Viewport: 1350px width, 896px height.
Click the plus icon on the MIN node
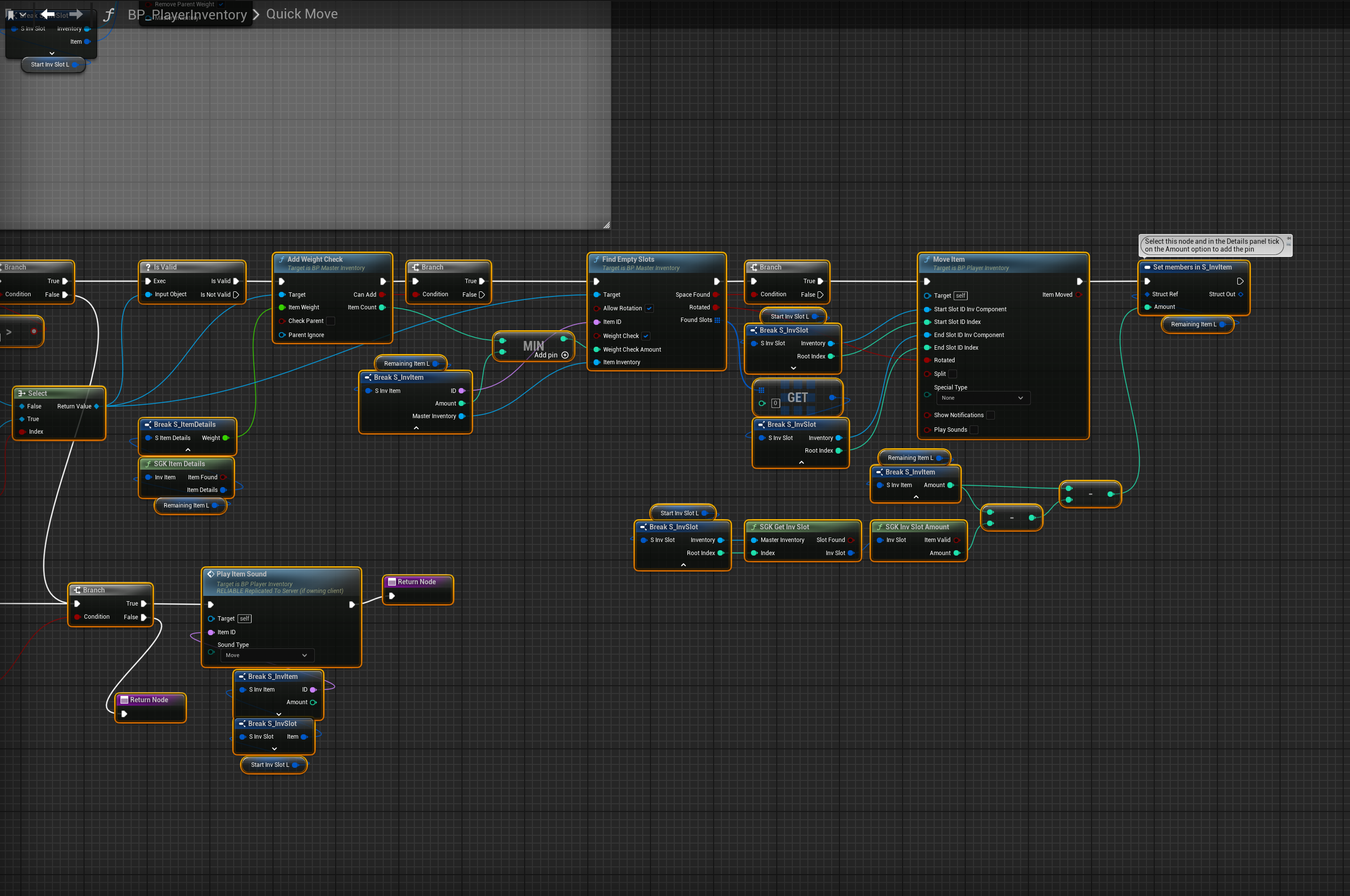tap(564, 355)
